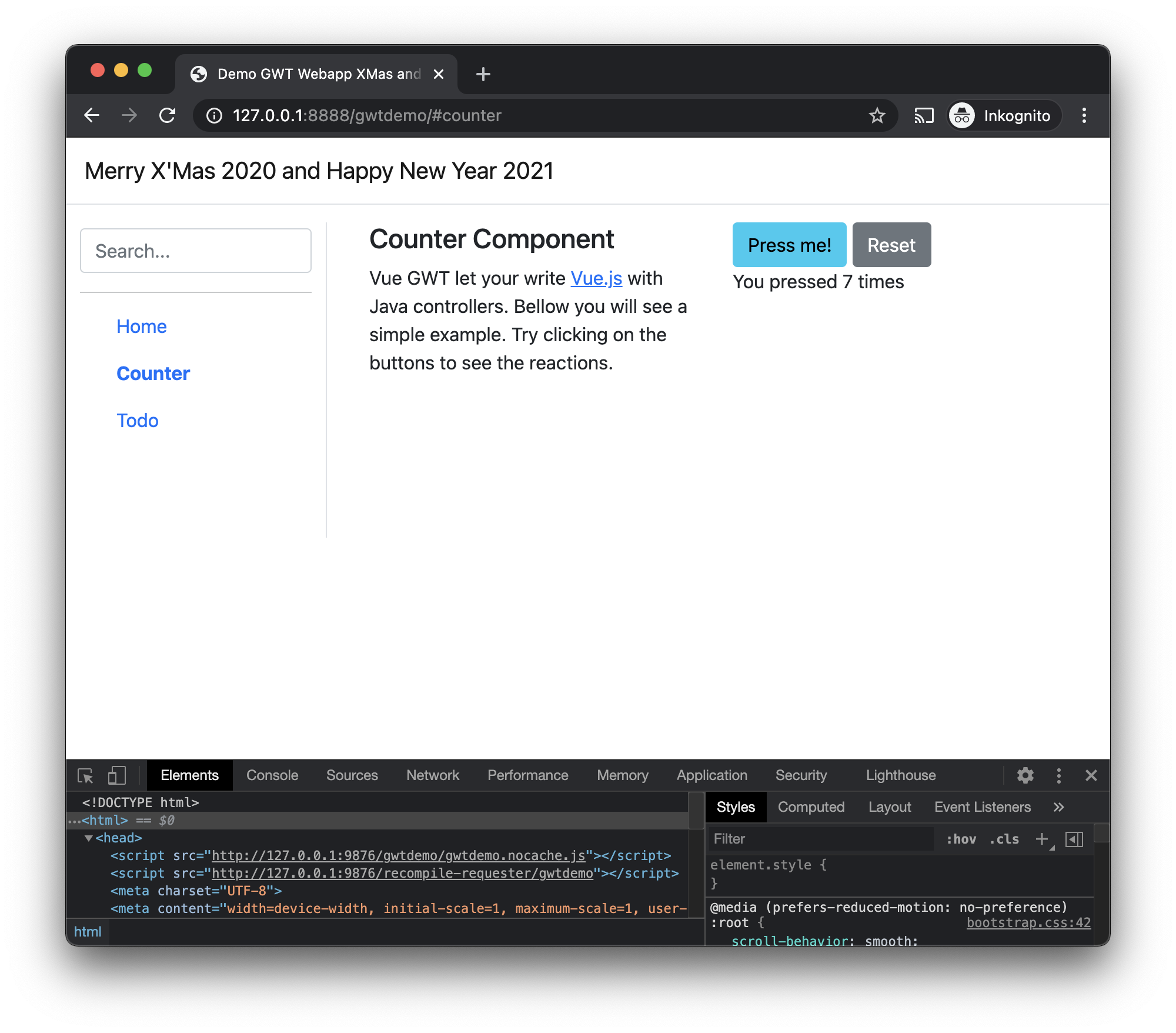Image resolution: width=1176 pixels, height=1033 pixels.
Task: Open a new tab with the plus icon
Action: pos(483,74)
